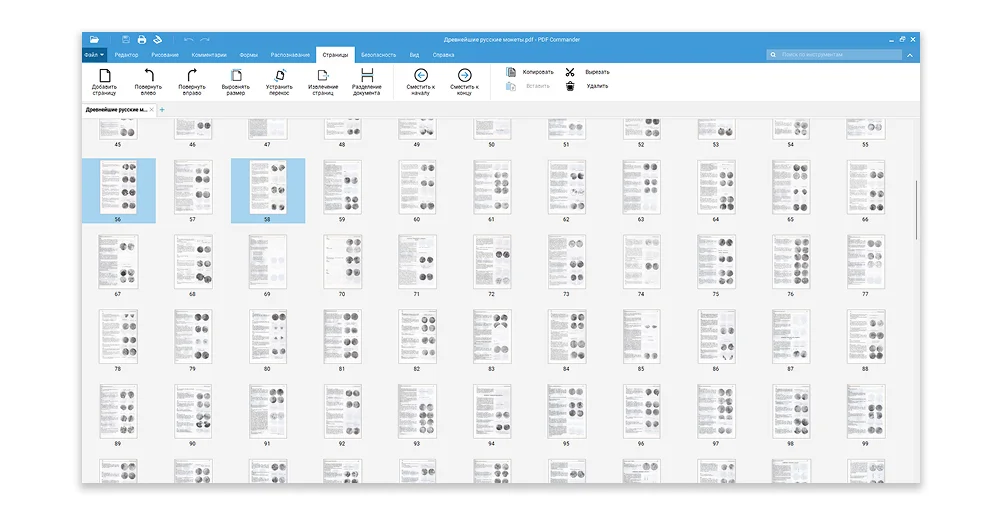This screenshot has height=516, width=1000.
Task: Open the Вид tab
Action: 415,55
